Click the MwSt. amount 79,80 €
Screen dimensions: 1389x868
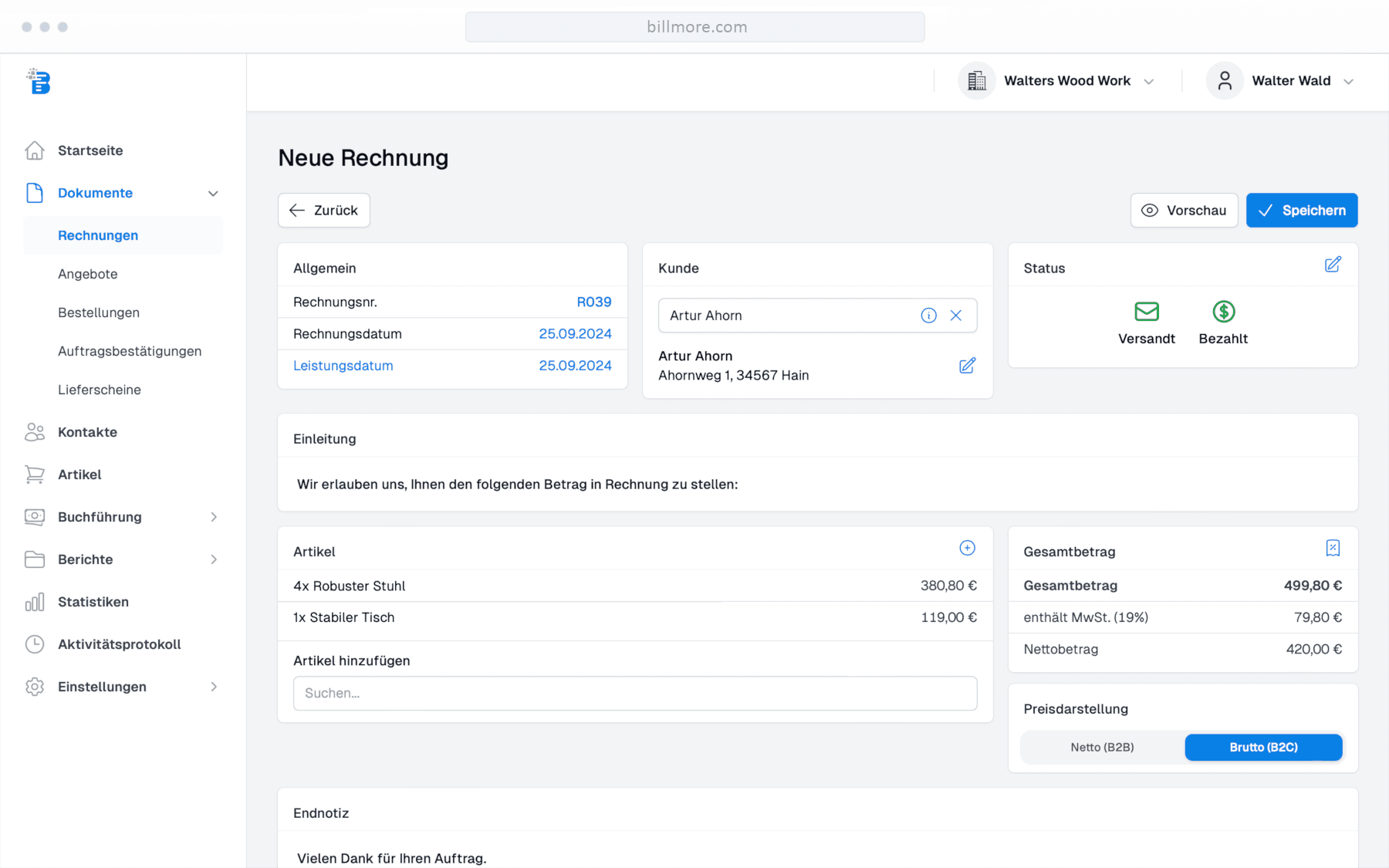(x=1318, y=617)
